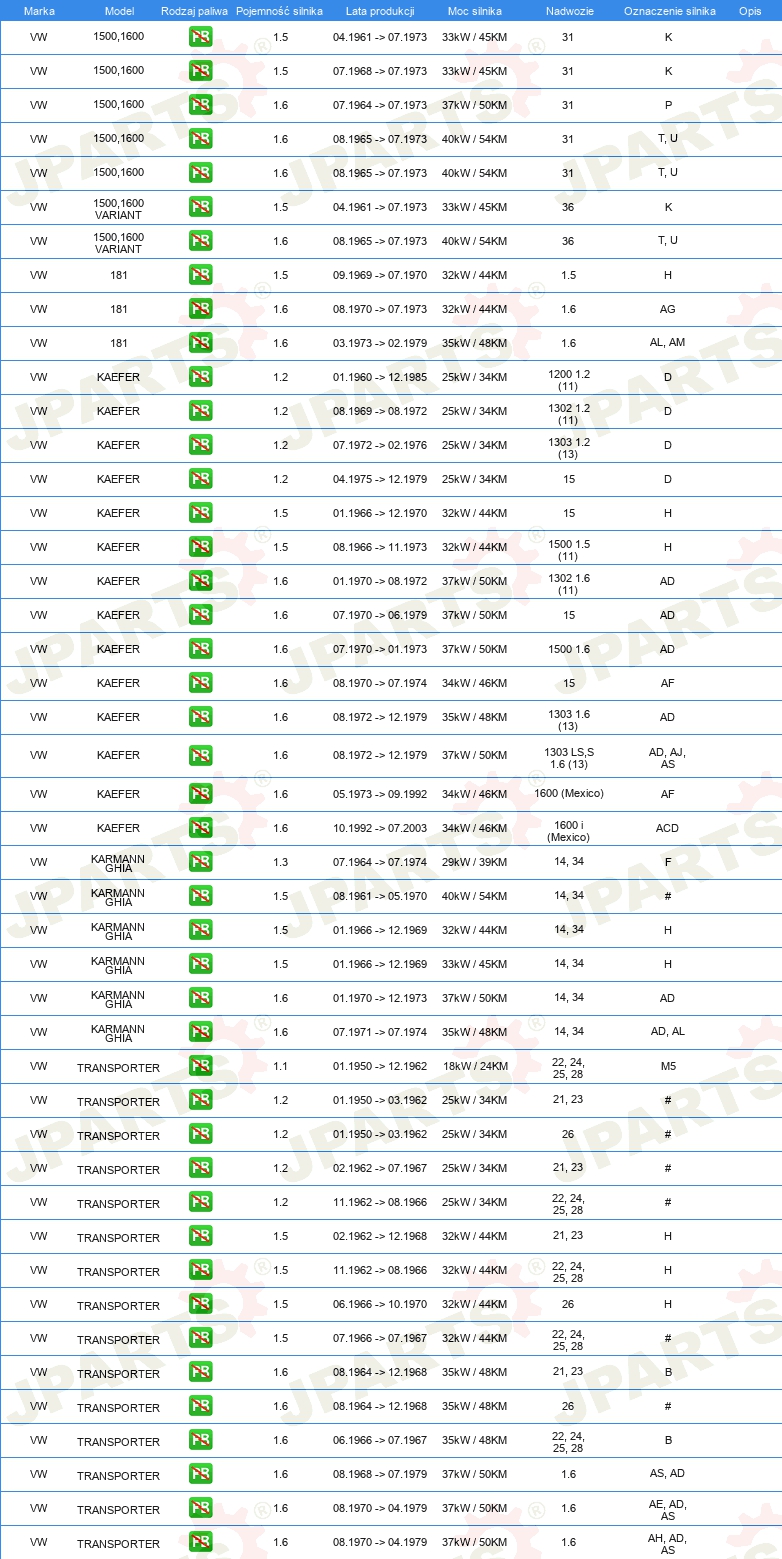Screen dimensions: 782x1559
Task: Click fuel icon for KAEFER 1500 1.6 row
Action: (x=200, y=649)
